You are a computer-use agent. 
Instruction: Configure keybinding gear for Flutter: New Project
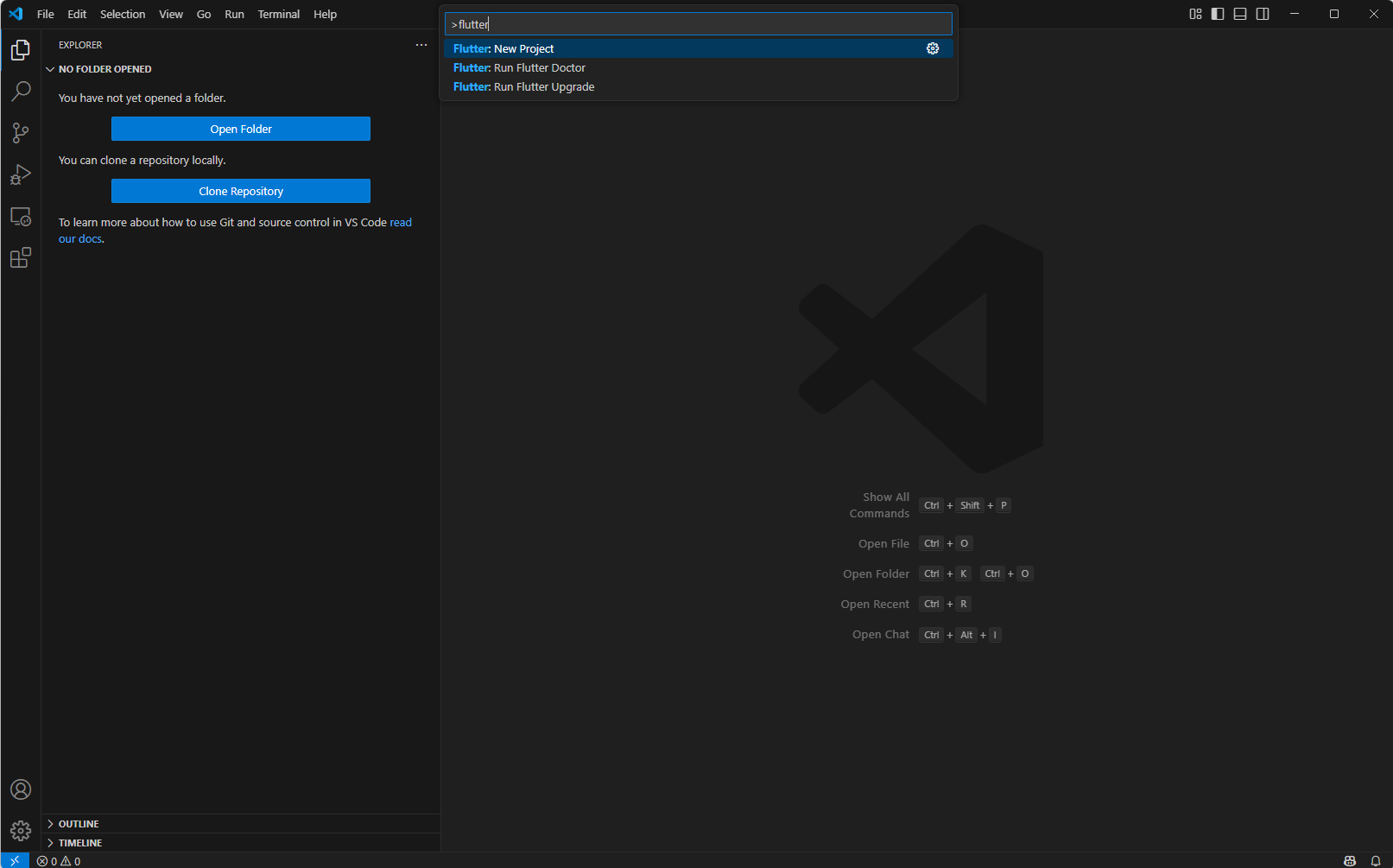[x=933, y=48]
